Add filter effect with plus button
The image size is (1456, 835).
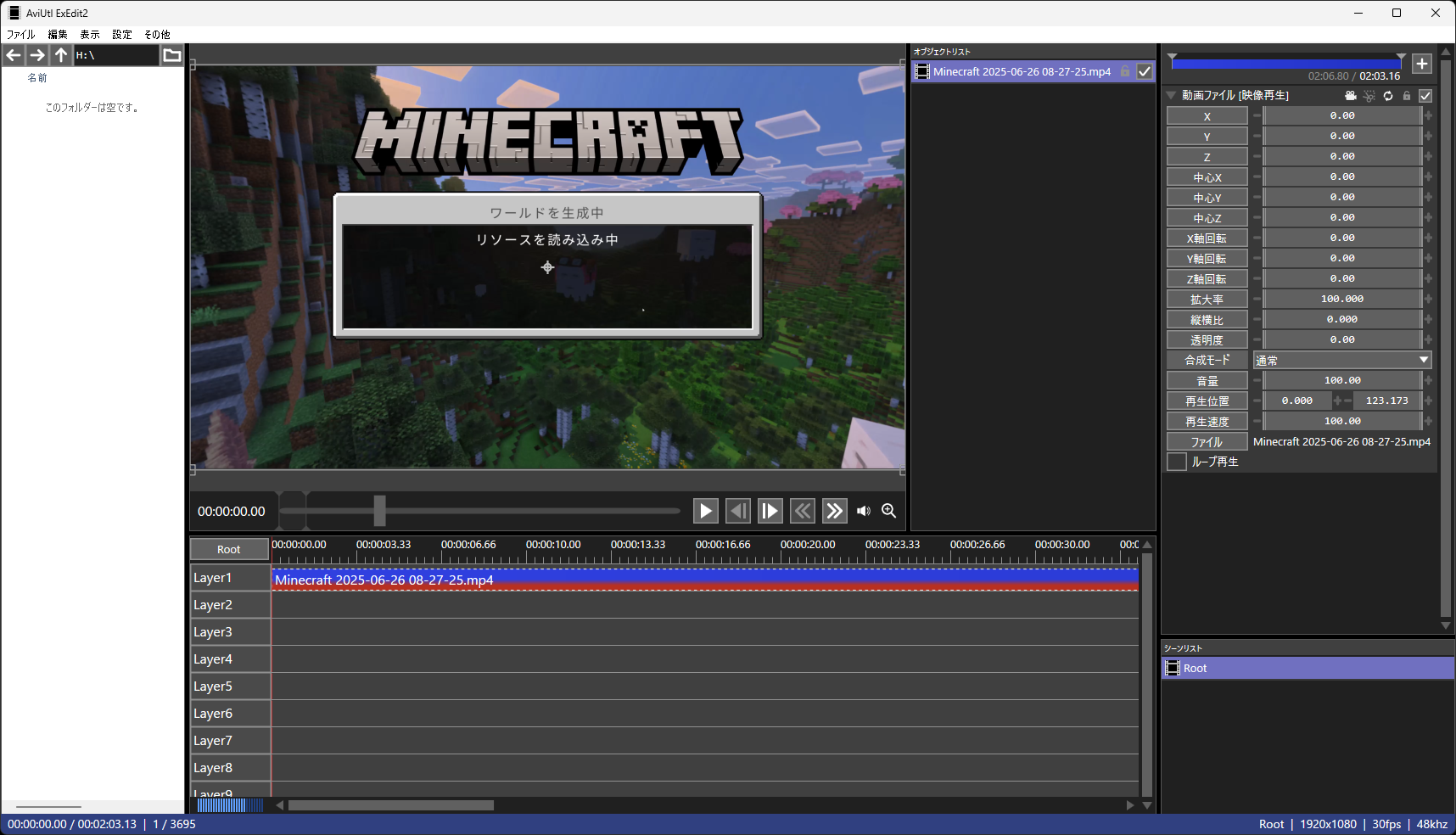pos(1422,64)
